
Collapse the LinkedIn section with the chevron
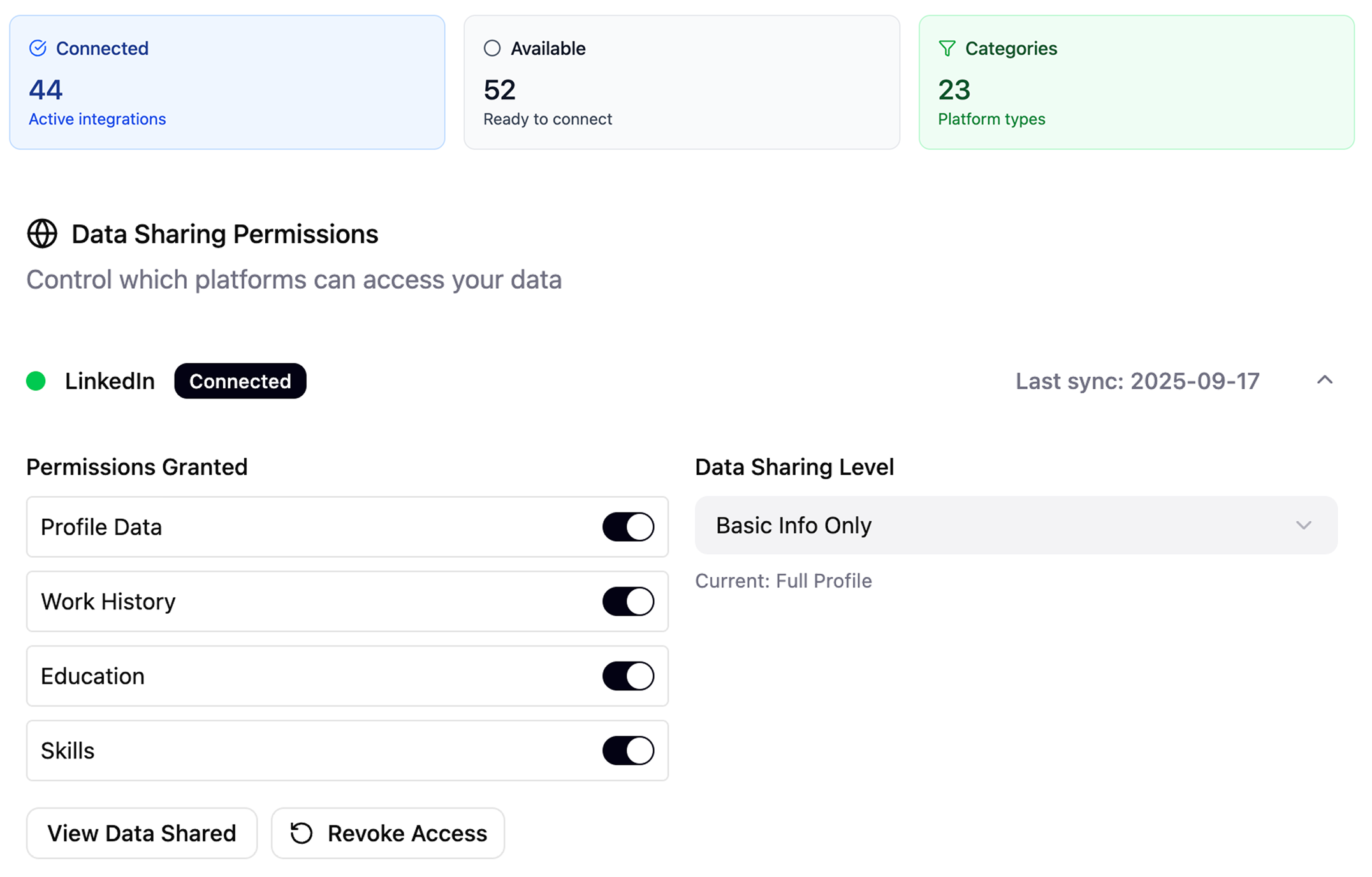(1325, 381)
